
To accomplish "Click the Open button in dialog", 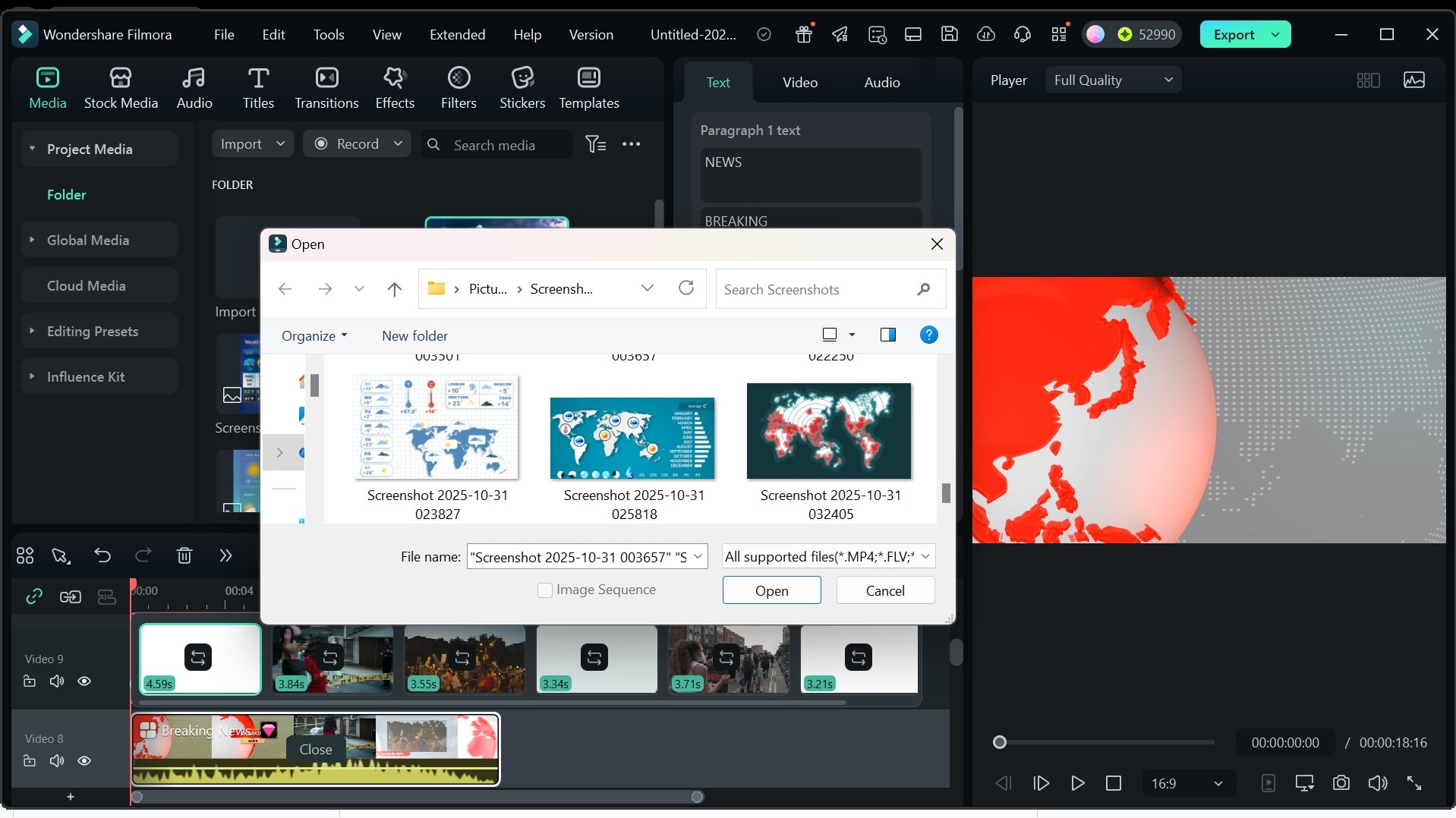I will (771, 590).
